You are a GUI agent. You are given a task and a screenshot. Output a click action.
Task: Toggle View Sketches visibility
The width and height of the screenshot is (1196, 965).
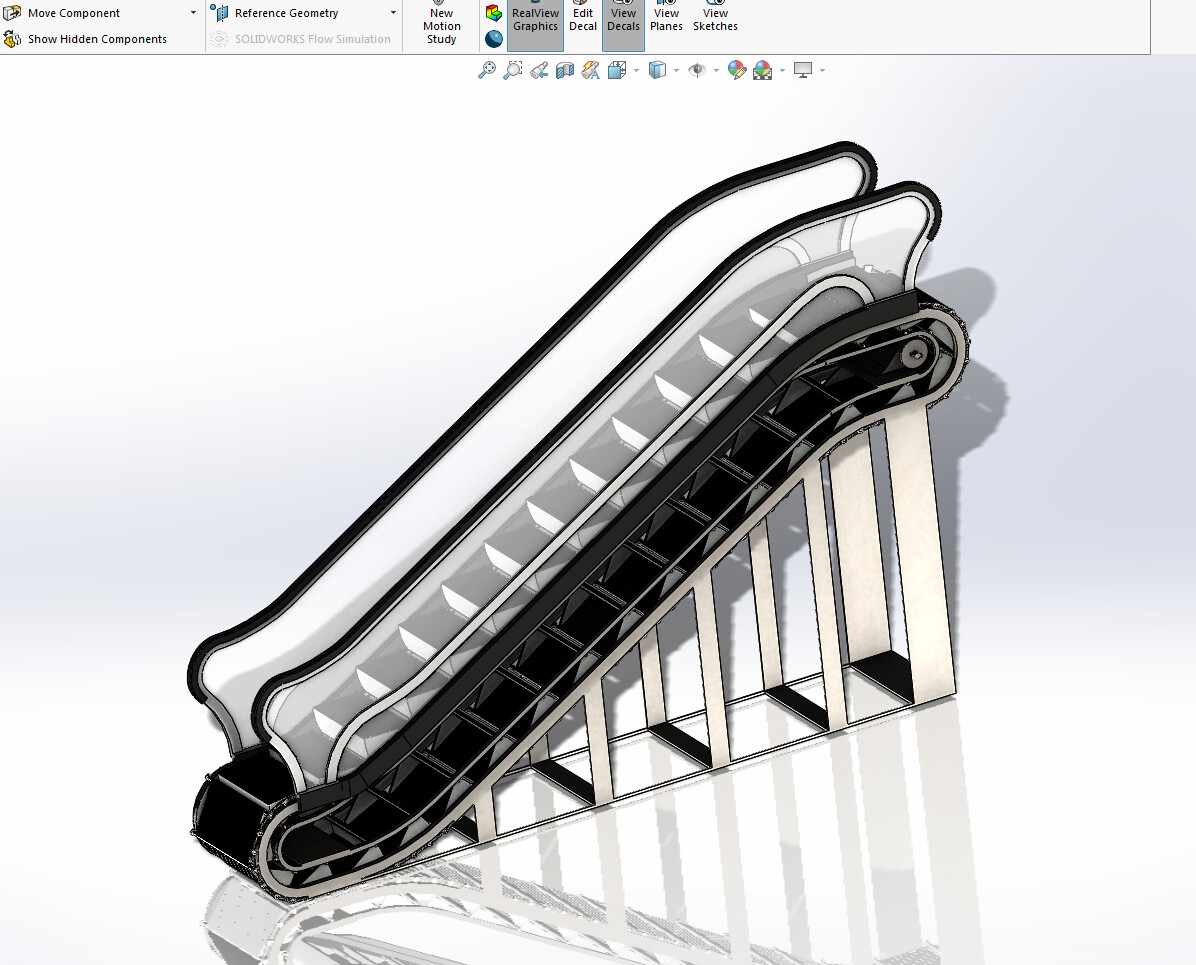[x=715, y=20]
